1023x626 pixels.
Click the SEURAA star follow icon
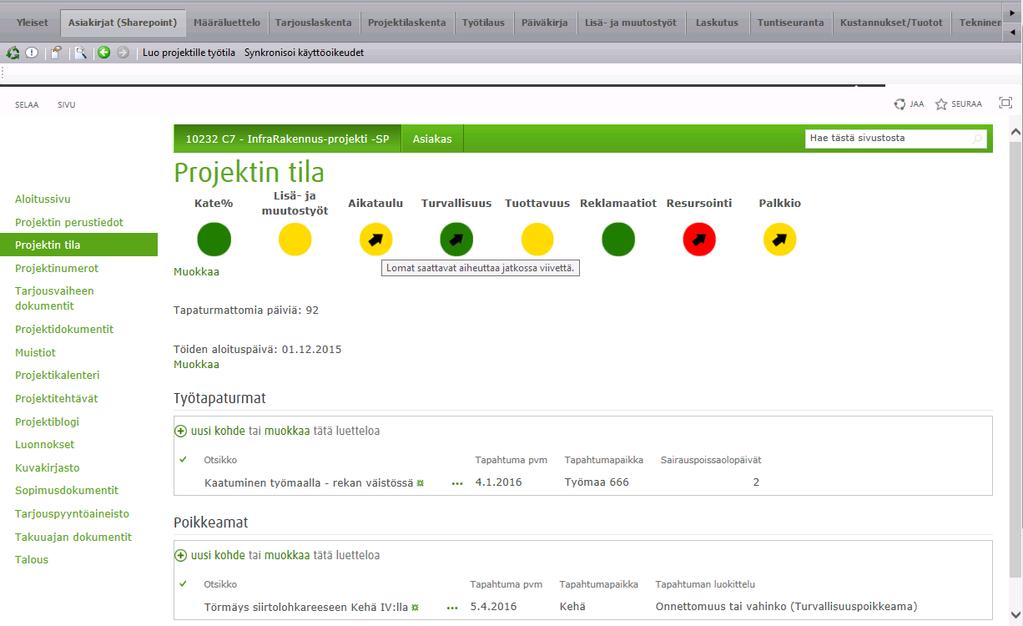941,104
